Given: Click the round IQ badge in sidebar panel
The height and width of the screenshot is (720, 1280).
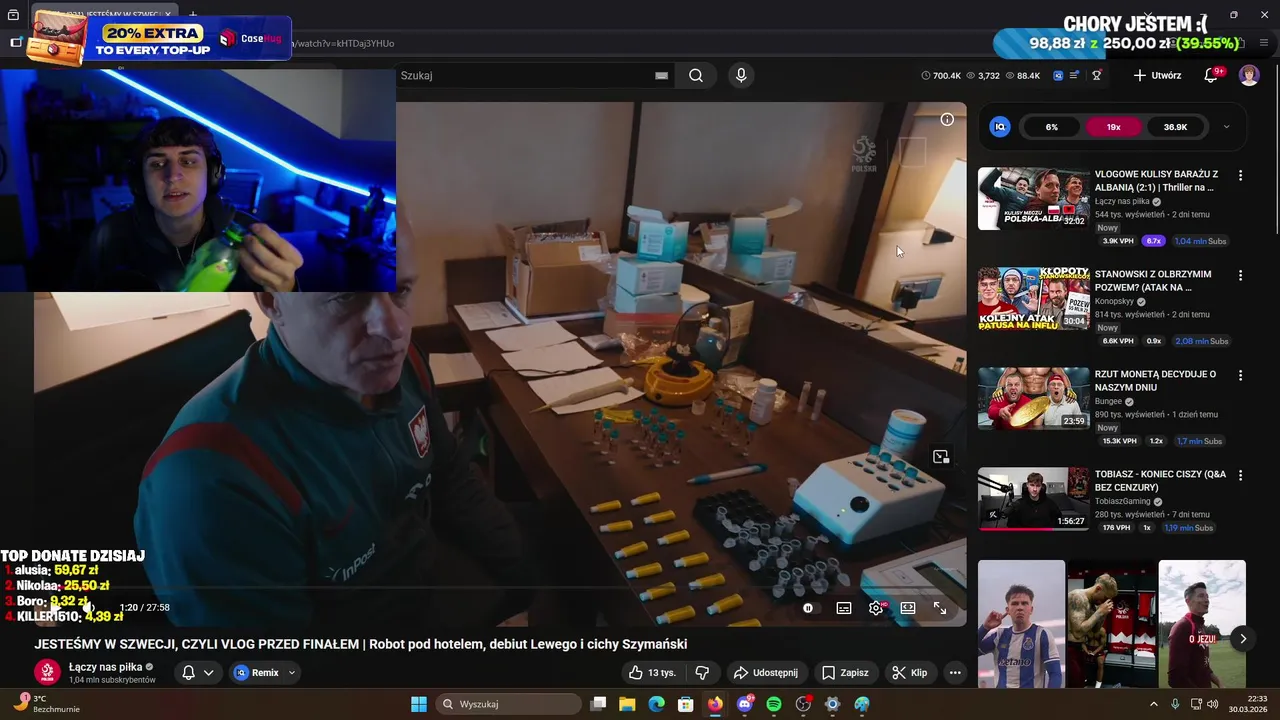Looking at the screenshot, I should 1000,127.
